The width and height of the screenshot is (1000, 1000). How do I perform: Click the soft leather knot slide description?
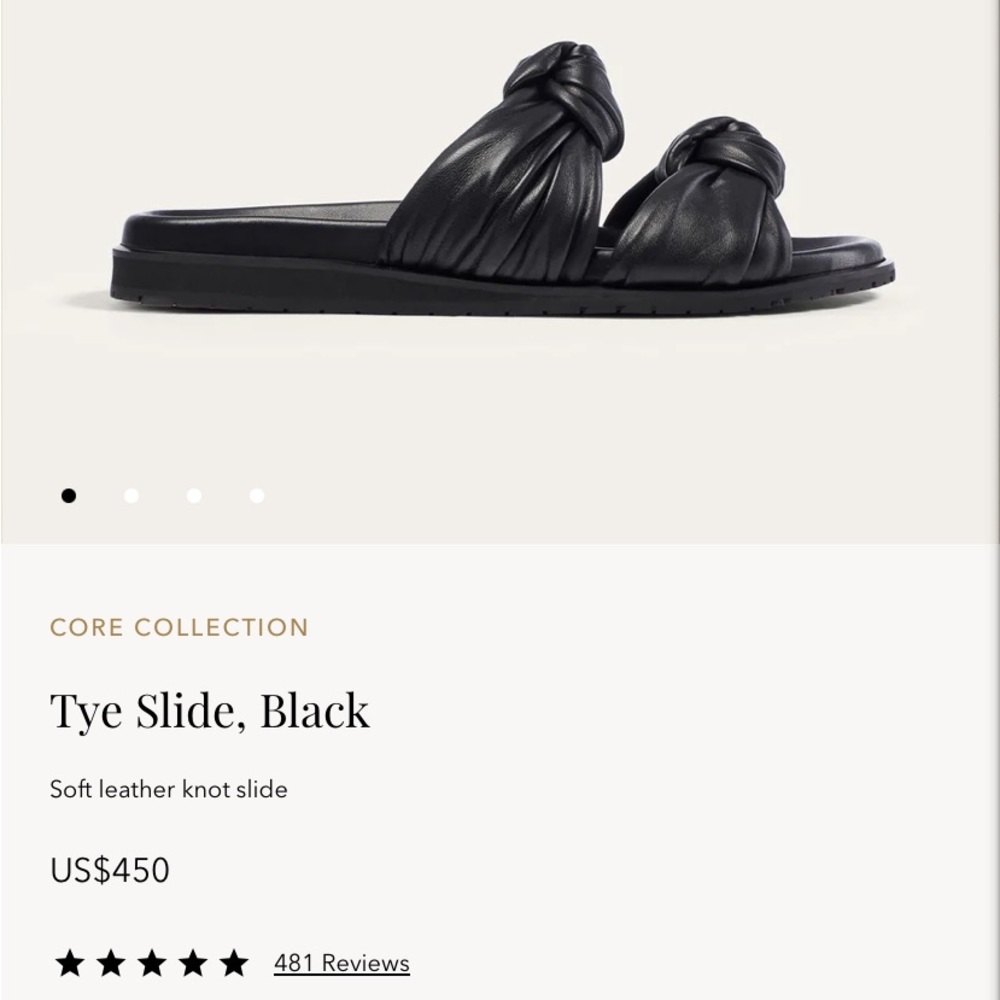[x=168, y=789]
